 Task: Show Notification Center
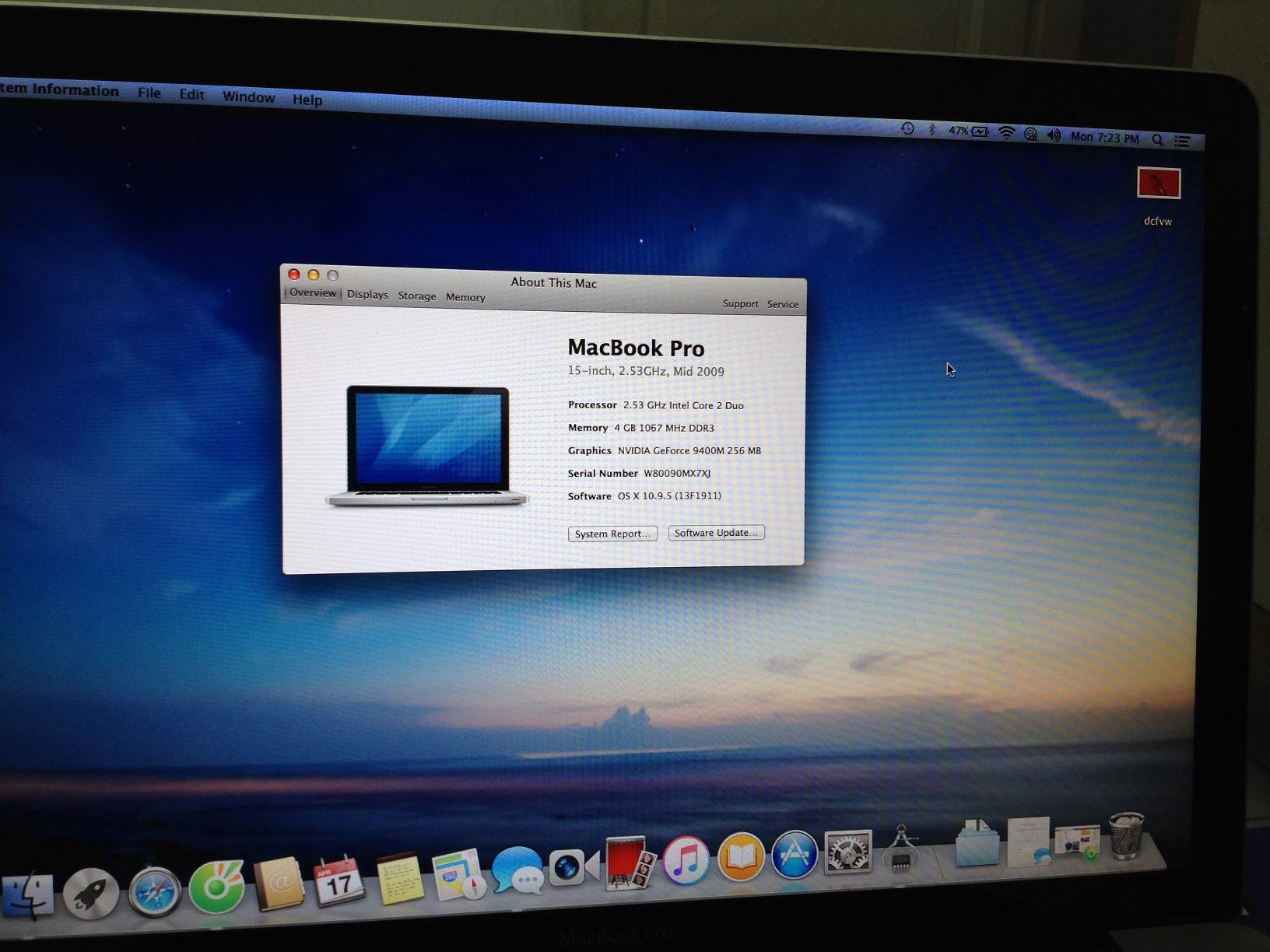pos(1183,141)
